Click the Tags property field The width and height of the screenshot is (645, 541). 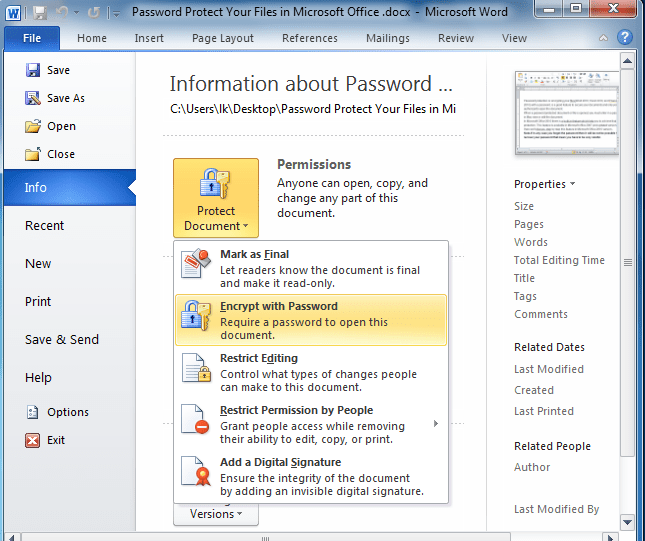pyautogui.click(x=525, y=296)
